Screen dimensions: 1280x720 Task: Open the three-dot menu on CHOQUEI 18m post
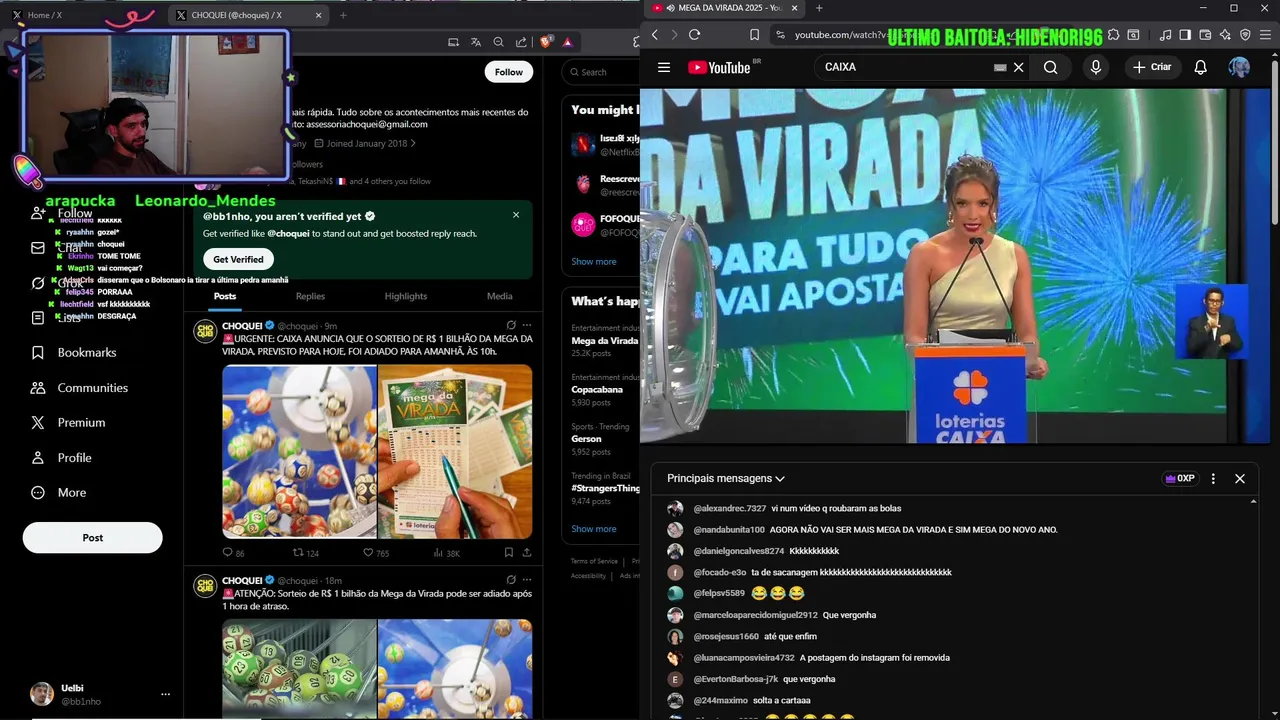(527, 580)
